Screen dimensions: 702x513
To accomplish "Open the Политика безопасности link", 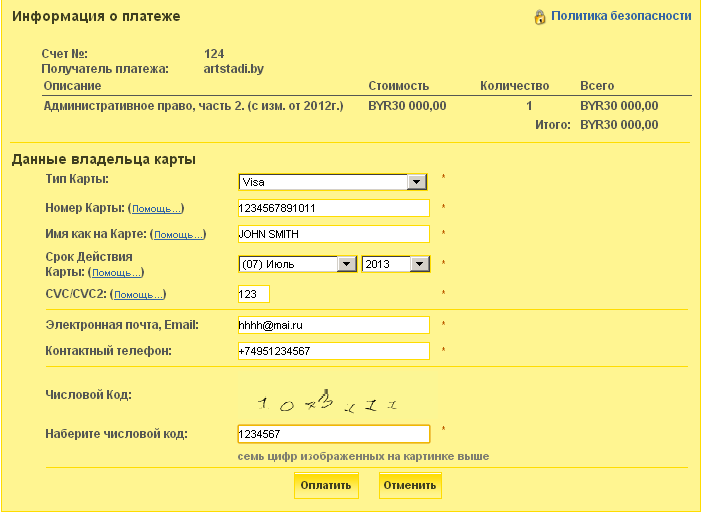I will (x=620, y=16).
